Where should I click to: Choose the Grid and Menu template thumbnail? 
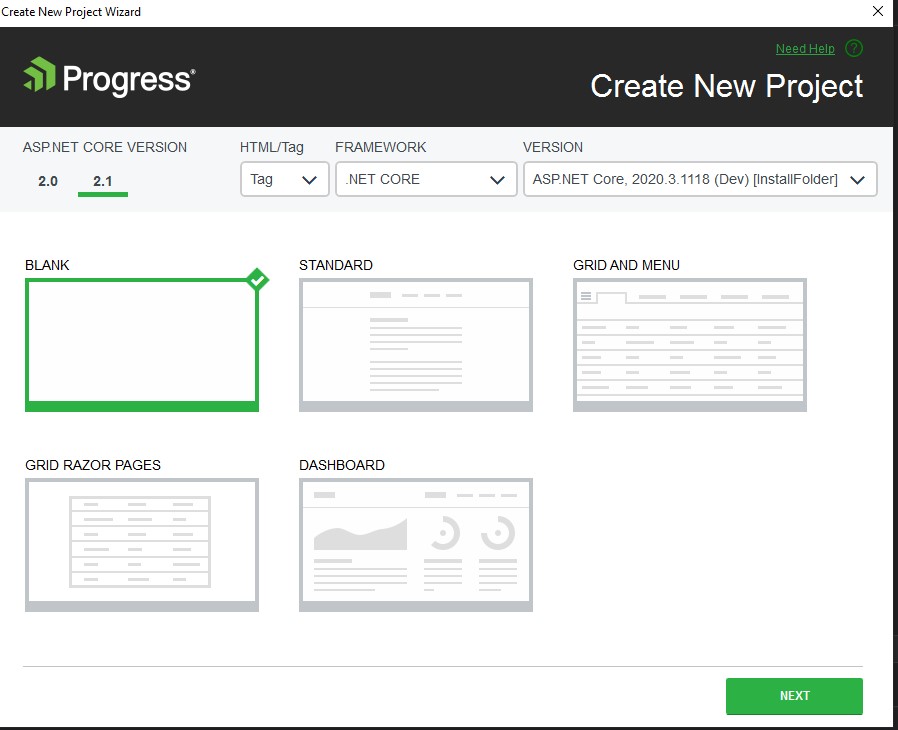(x=690, y=345)
